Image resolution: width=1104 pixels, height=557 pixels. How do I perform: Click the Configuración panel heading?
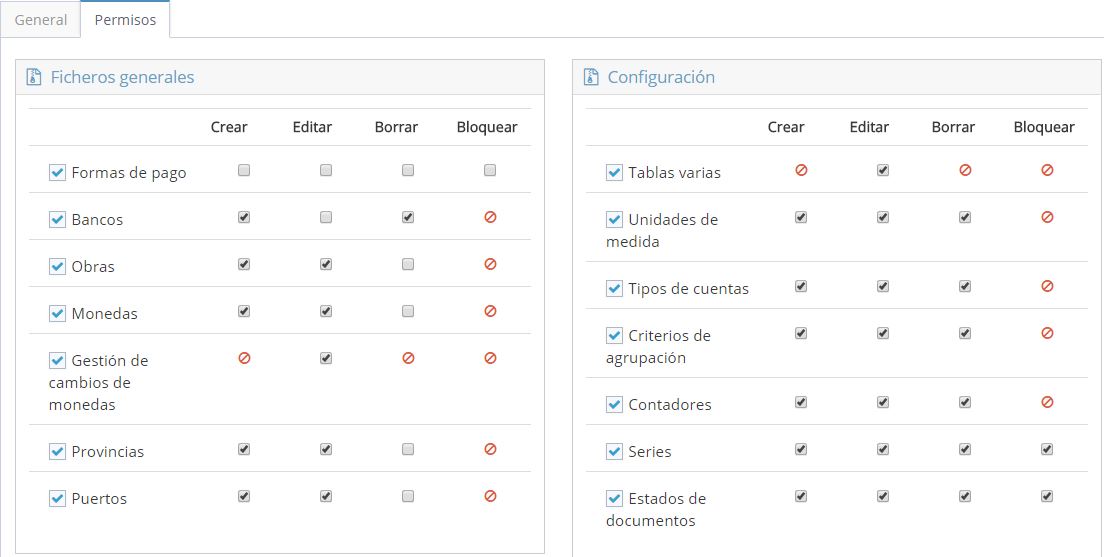(661, 77)
